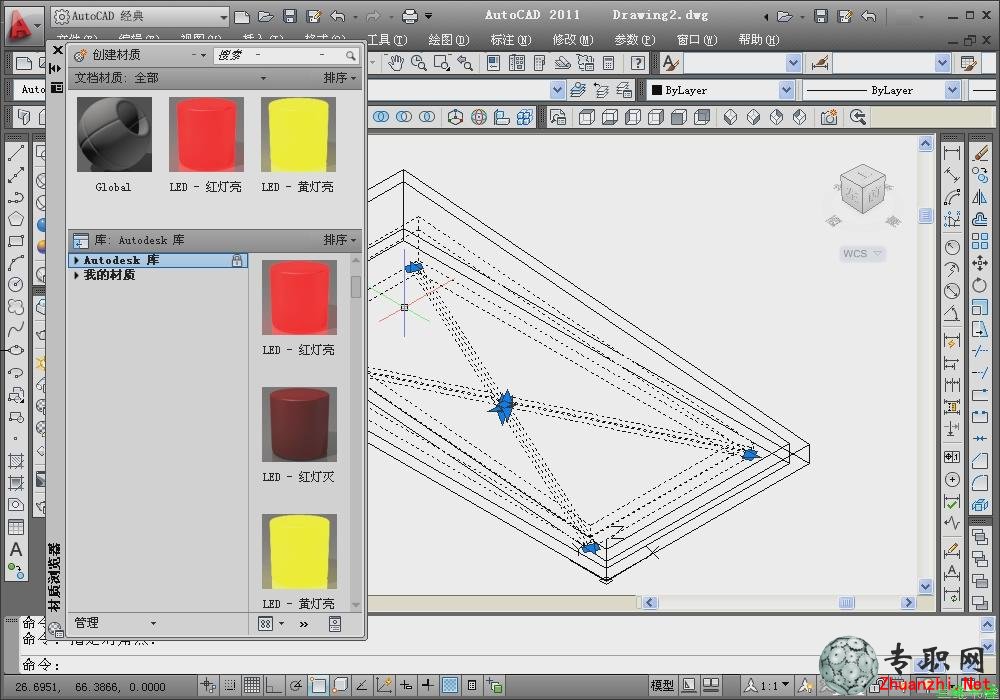
Task: Open the text style dropdown arrow
Action: (x=793, y=63)
